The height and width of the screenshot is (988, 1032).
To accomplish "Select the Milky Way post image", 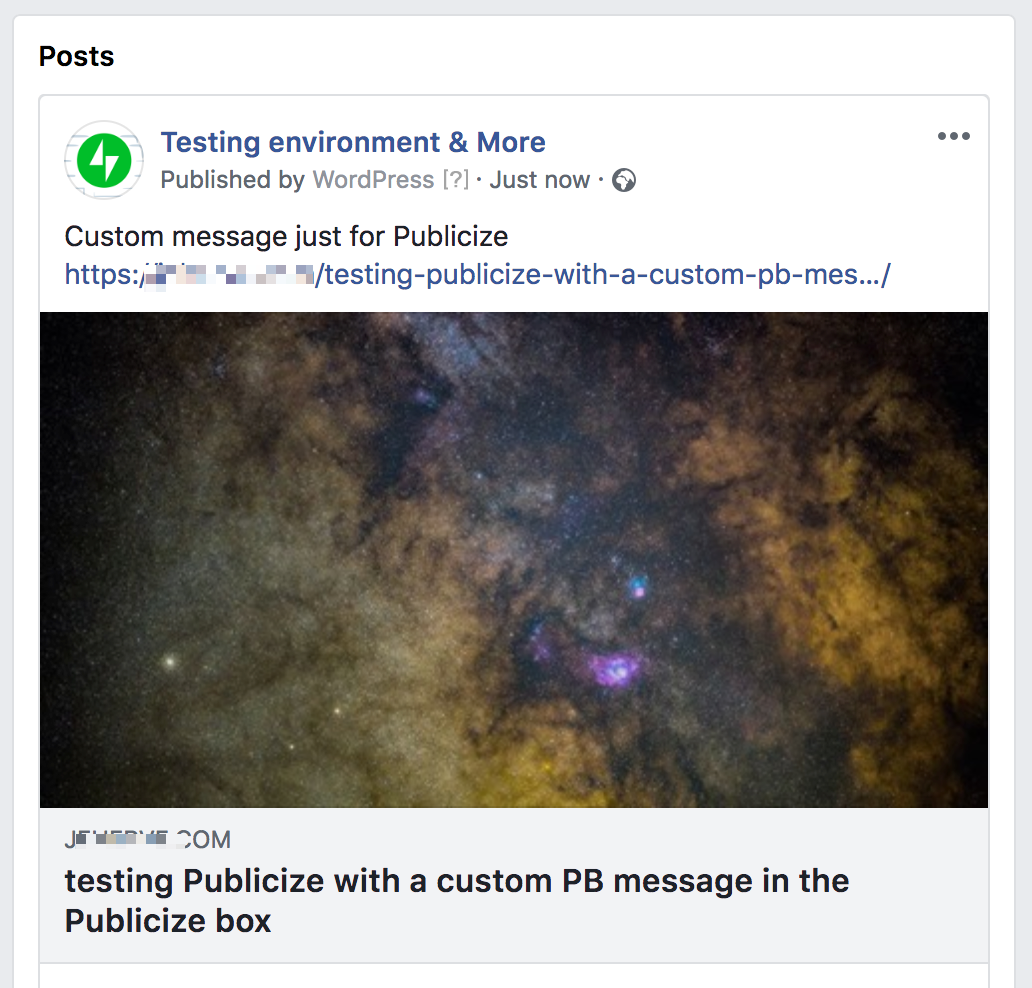I will (x=513, y=558).
